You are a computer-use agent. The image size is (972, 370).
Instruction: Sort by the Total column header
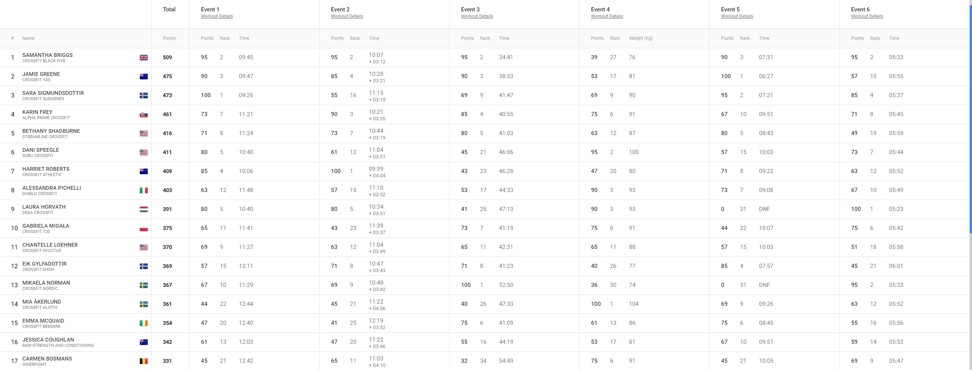point(169,9)
